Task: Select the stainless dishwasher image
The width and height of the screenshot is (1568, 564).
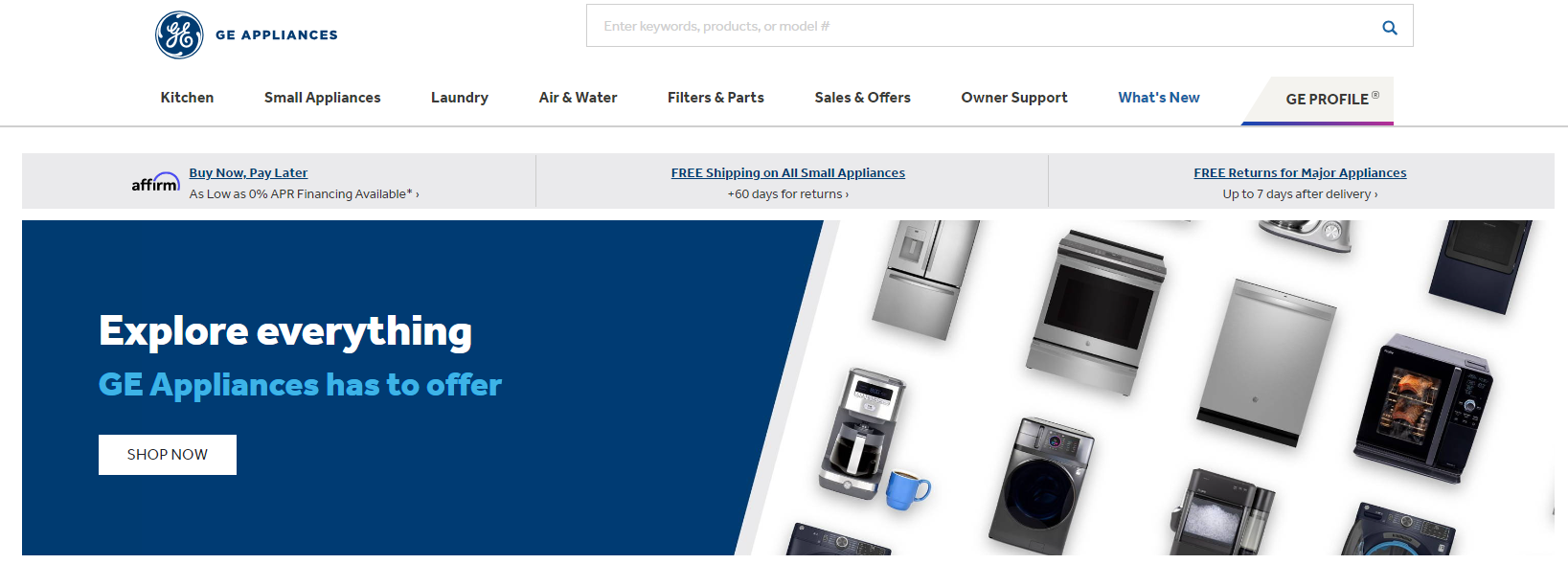Action: (1265, 362)
